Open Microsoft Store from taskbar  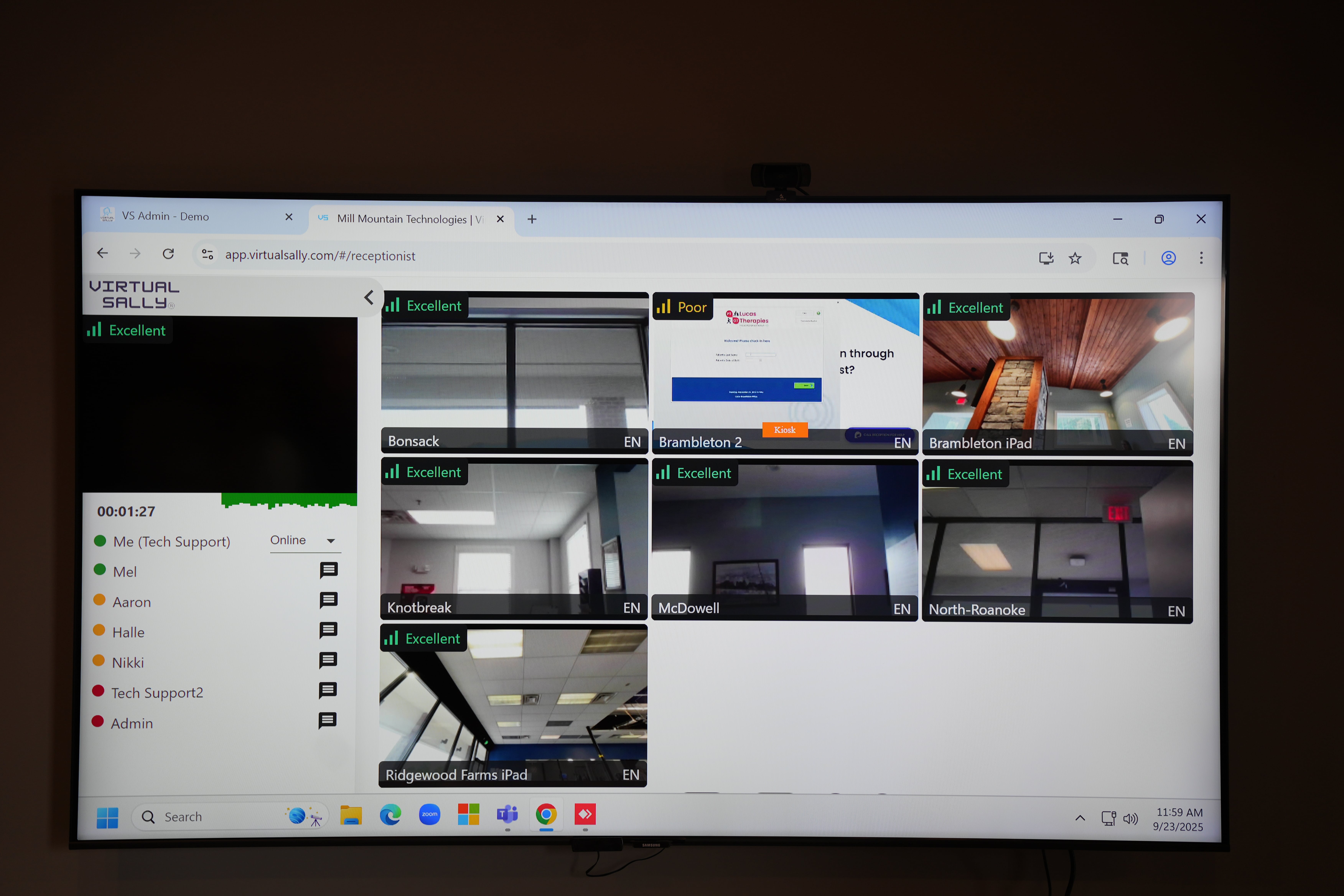469,814
